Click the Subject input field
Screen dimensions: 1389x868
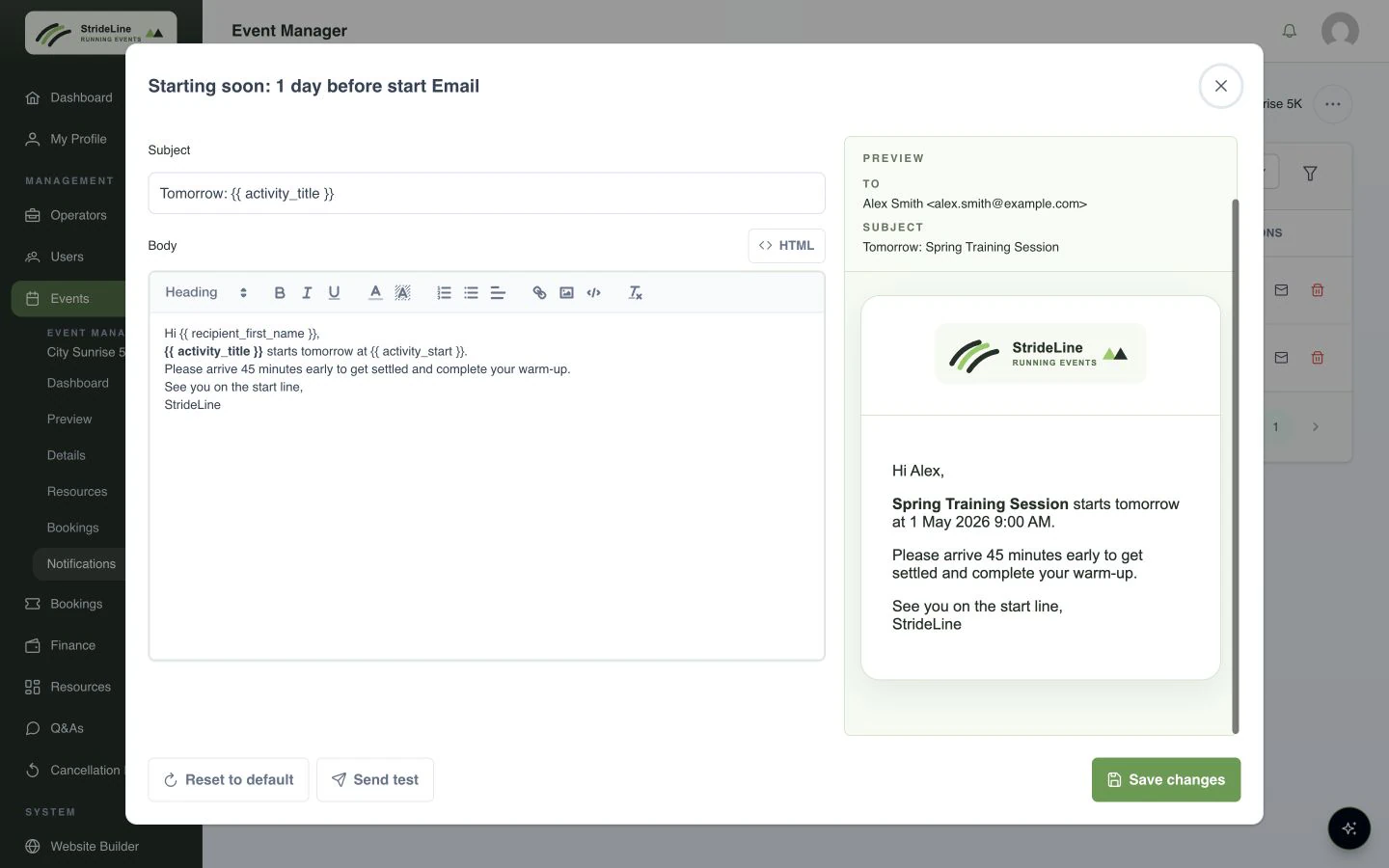coord(486,193)
